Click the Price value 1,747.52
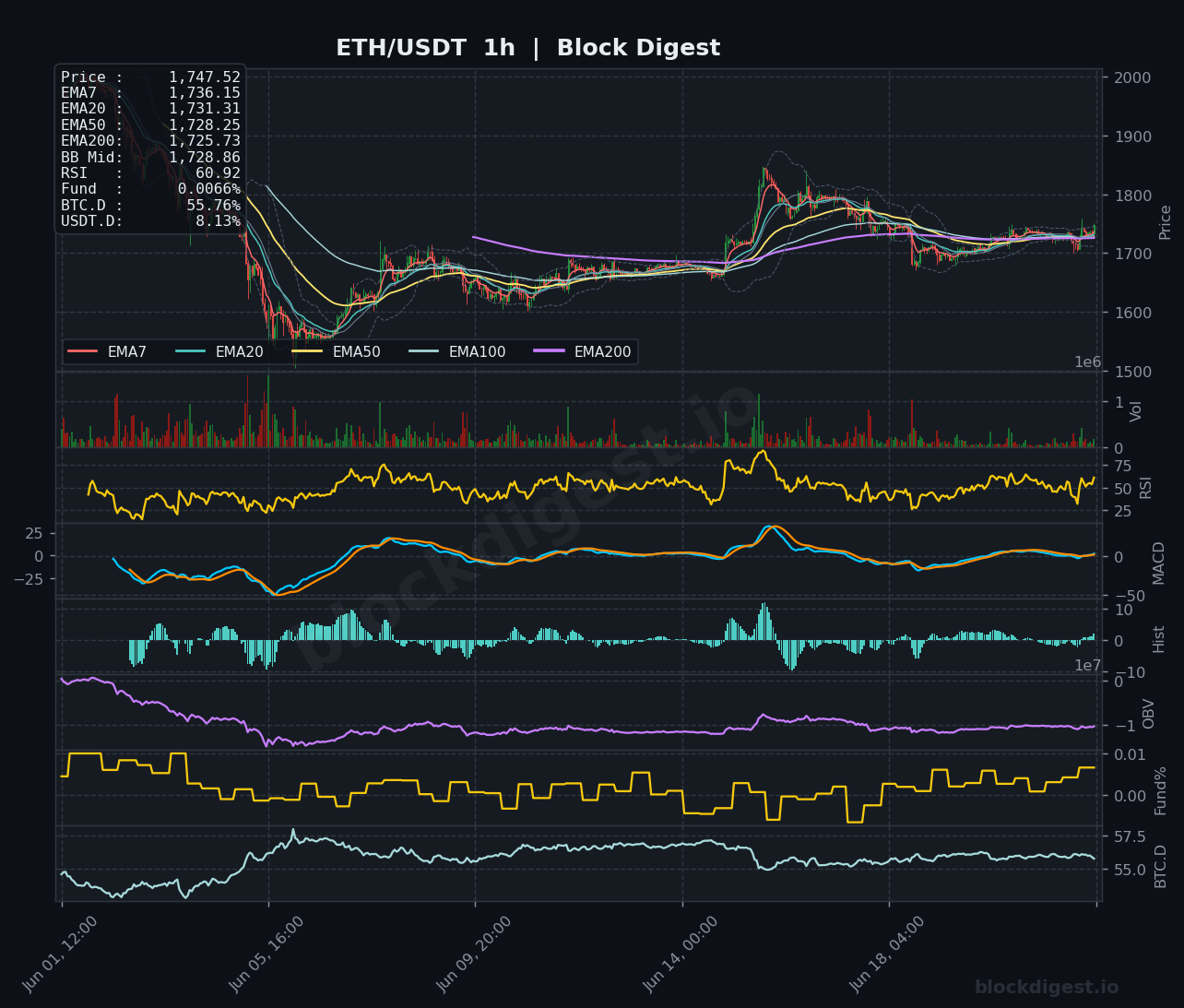Image resolution: width=1184 pixels, height=1008 pixels. point(204,77)
